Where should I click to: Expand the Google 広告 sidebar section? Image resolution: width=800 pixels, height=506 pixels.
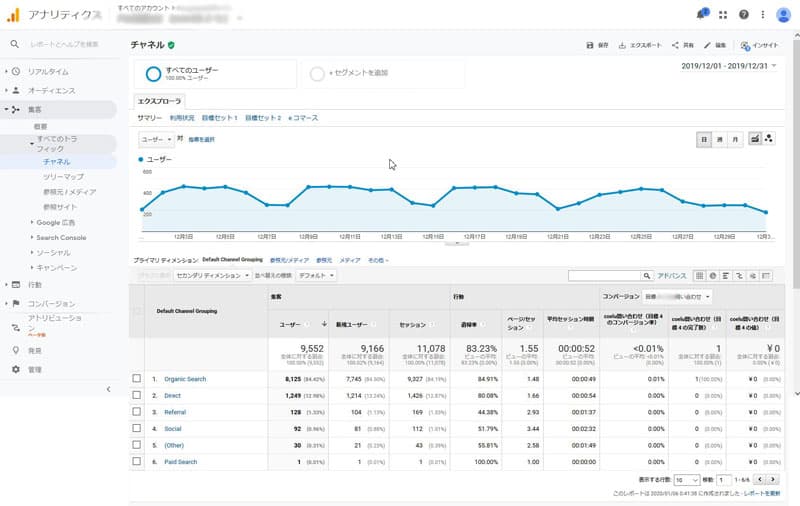pos(55,222)
